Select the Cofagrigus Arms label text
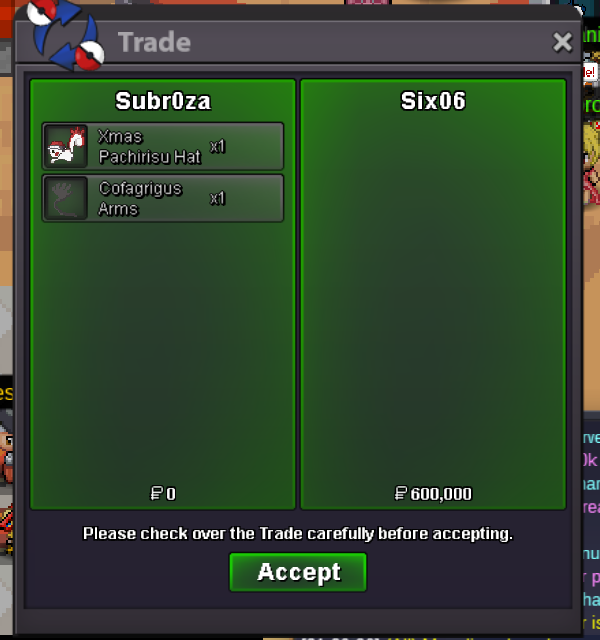This screenshot has width=600, height=640. (140, 198)
